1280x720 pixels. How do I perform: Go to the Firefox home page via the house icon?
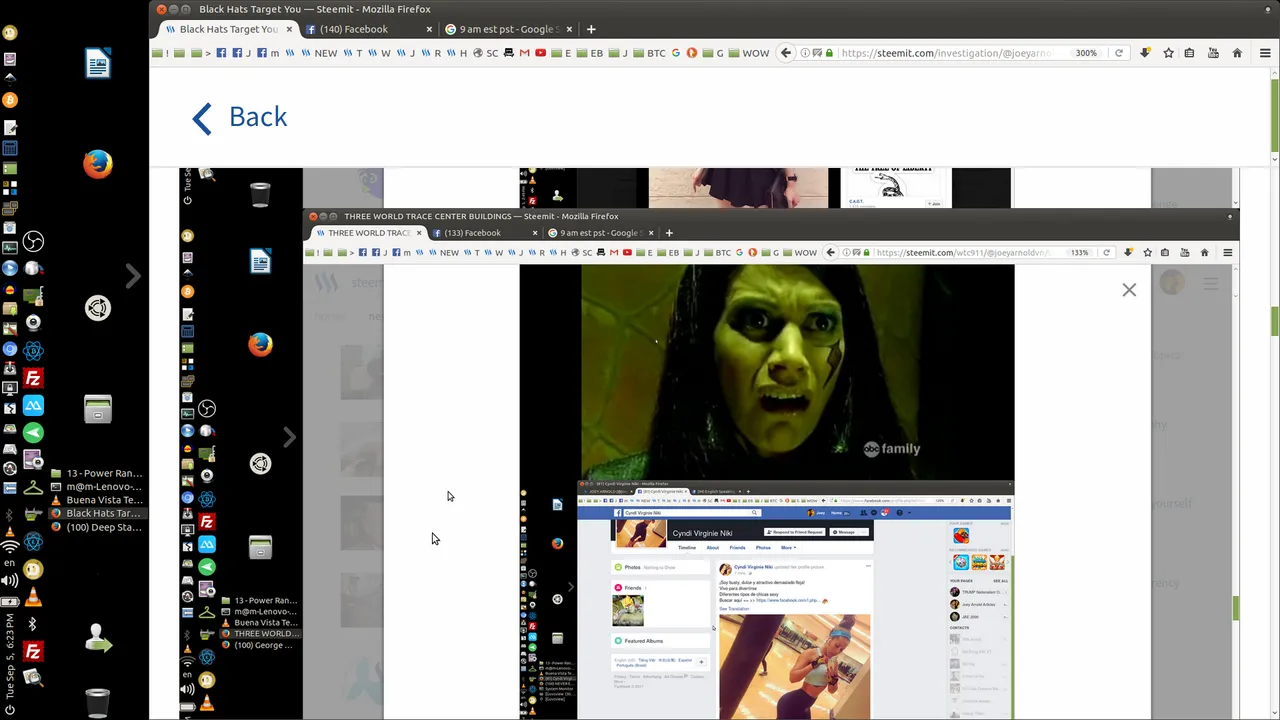click(x=1237, y=53)
